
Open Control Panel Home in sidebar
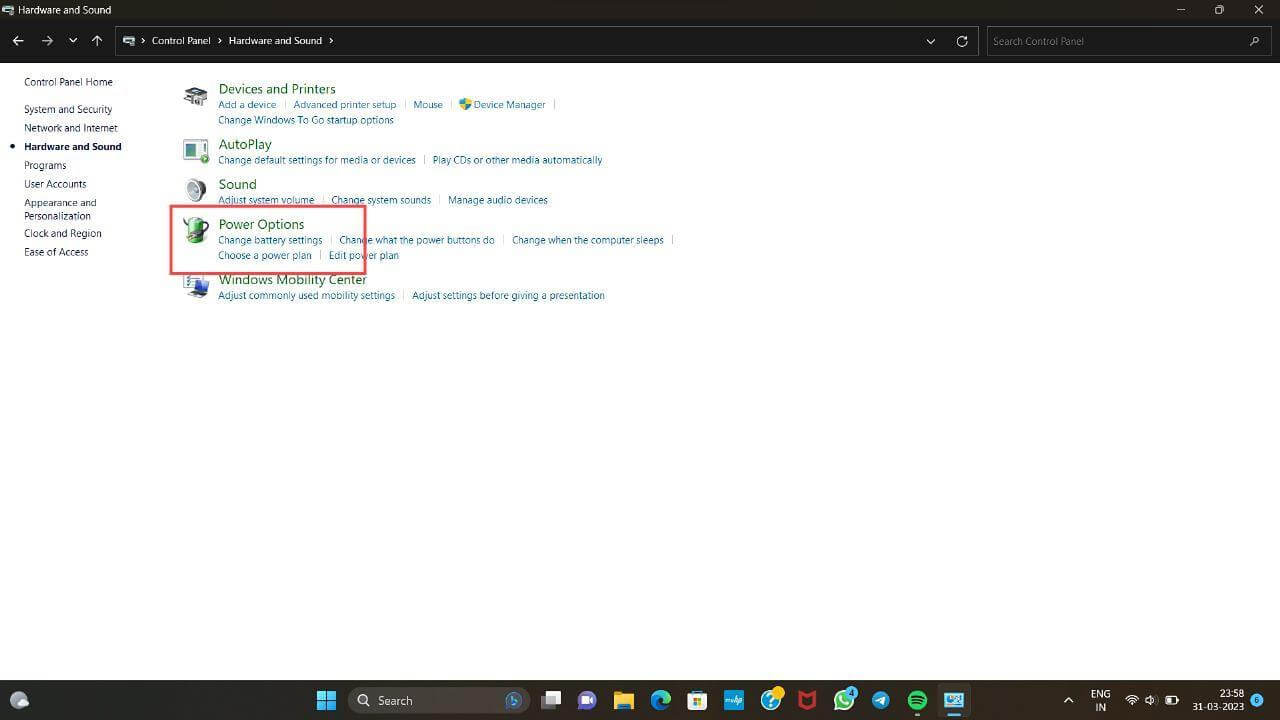coord(68,82)
